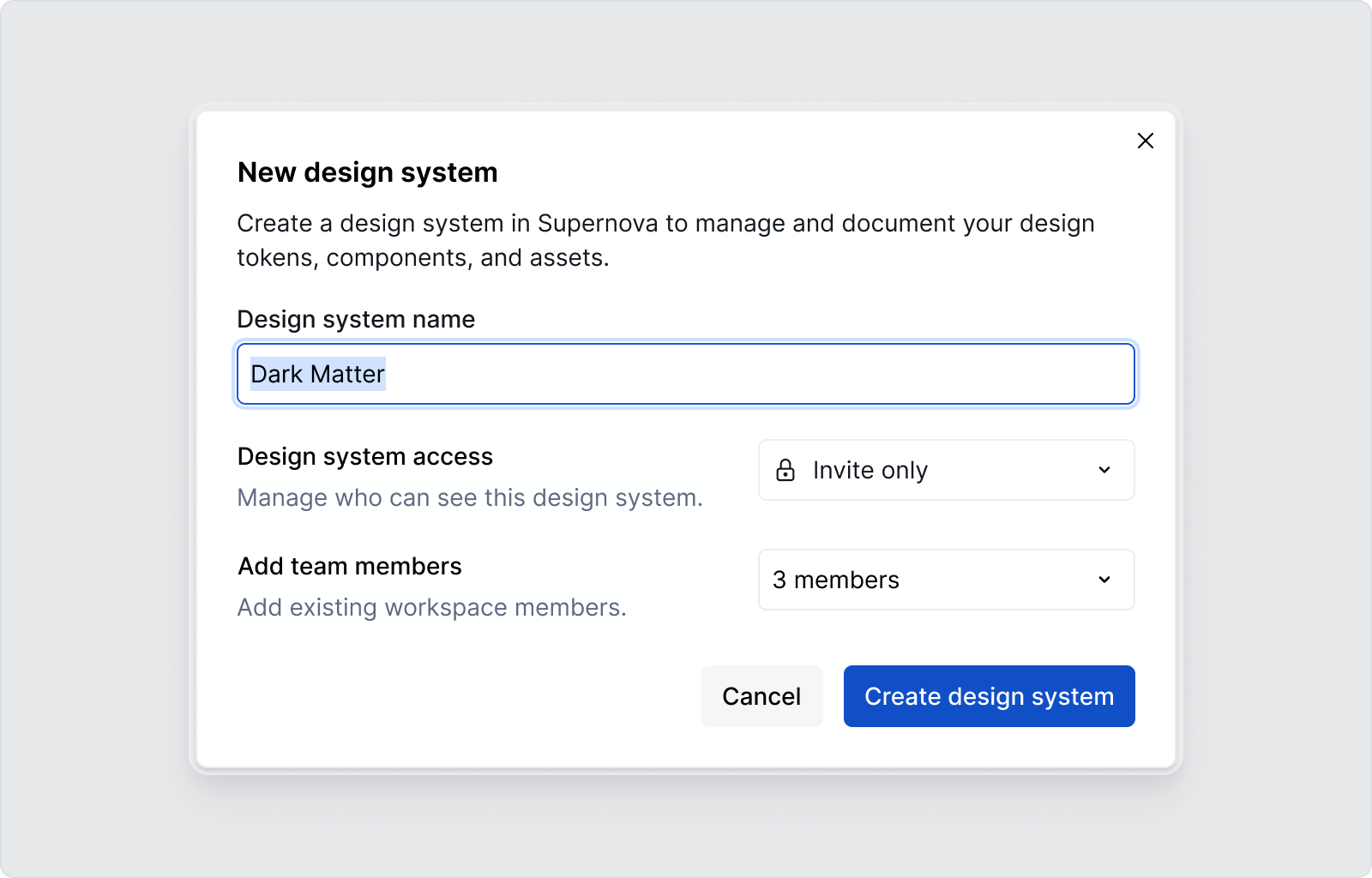Image resolution: width=1372 pixels, height=878 pixels.
Task: Click the dialog description text
Action: [x=665, y=240]
